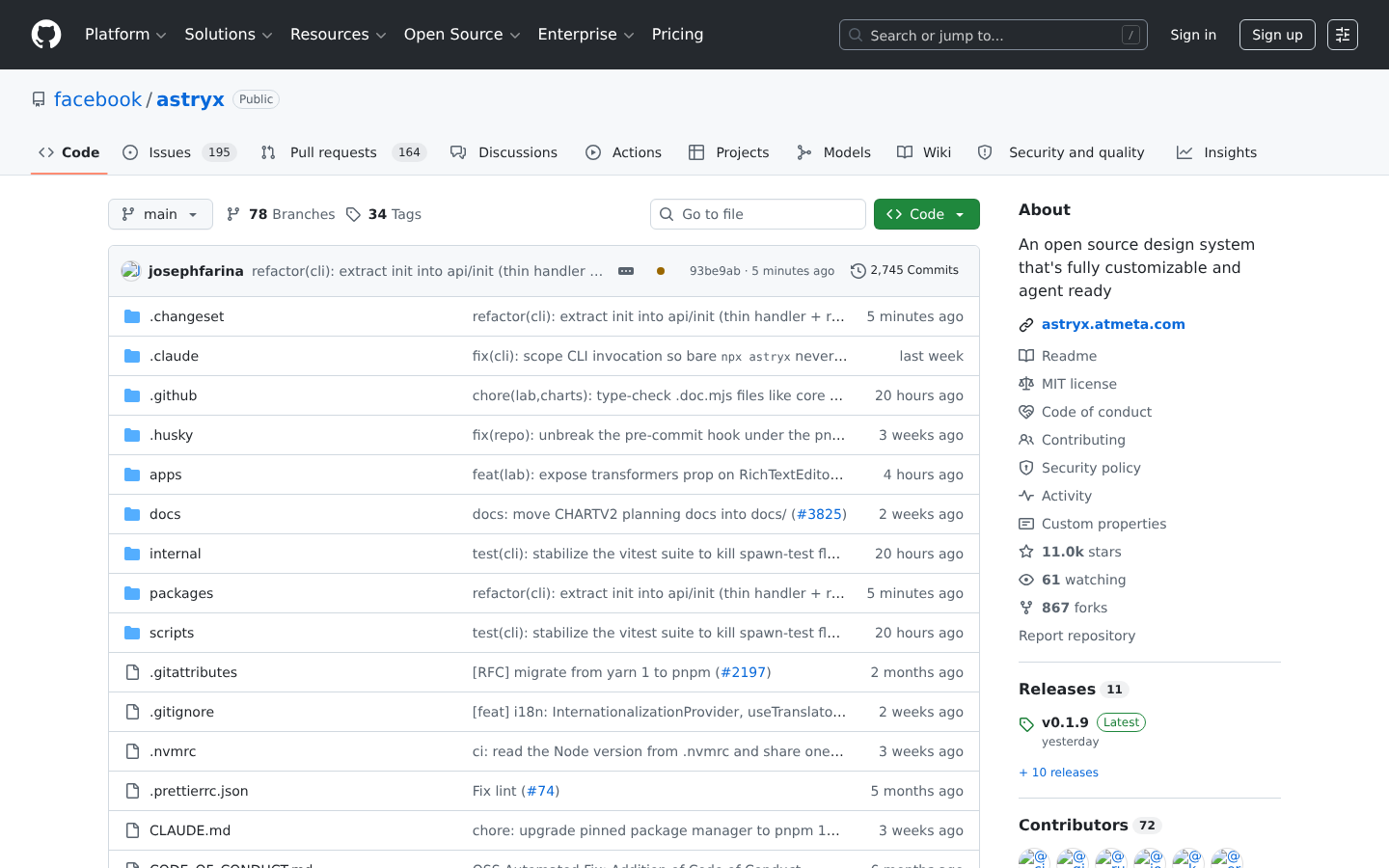Click the fork icon beside 867 forks

[x=1026, y=608]
